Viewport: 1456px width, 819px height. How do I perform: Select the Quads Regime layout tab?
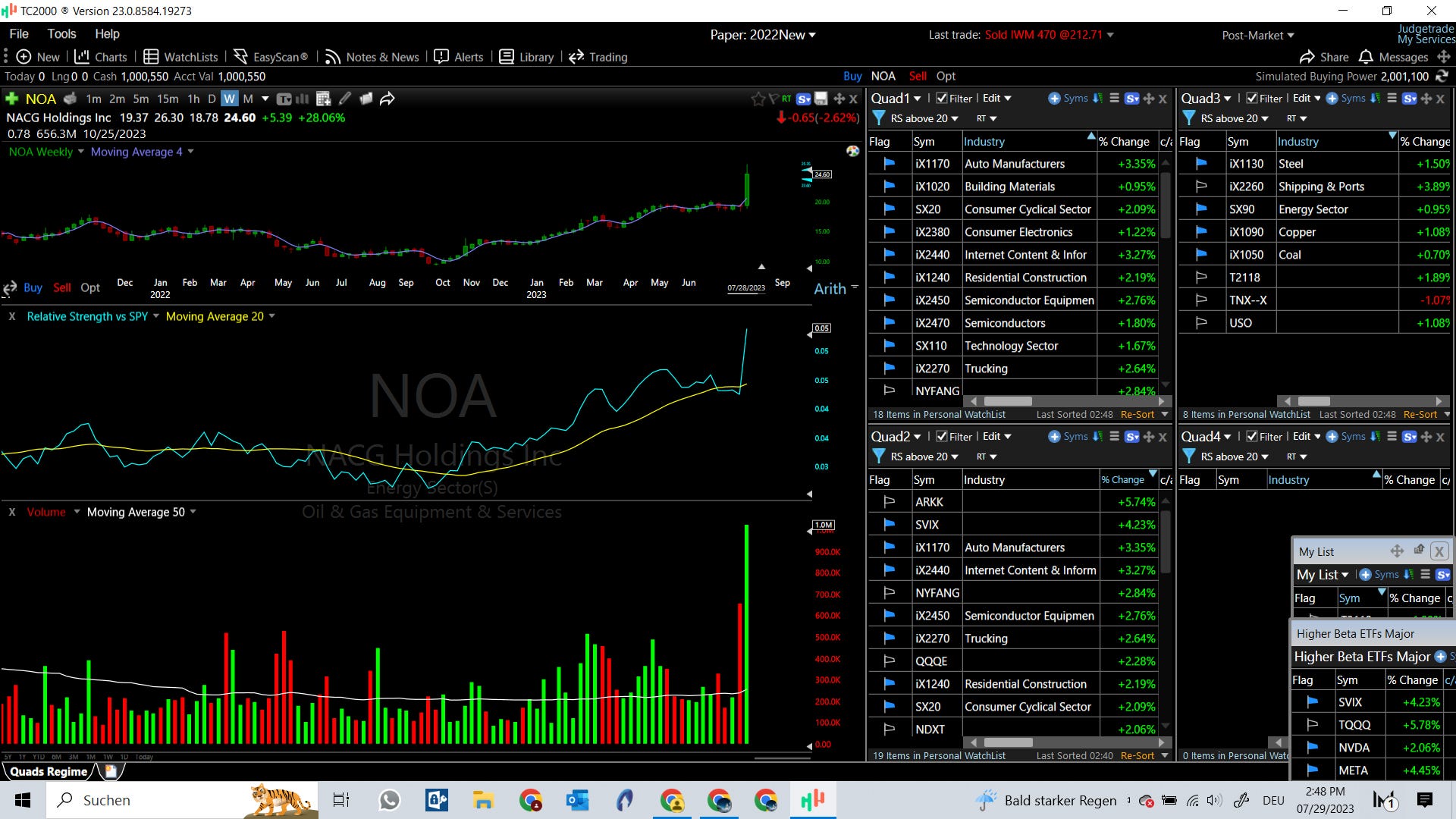coord(49,771)
